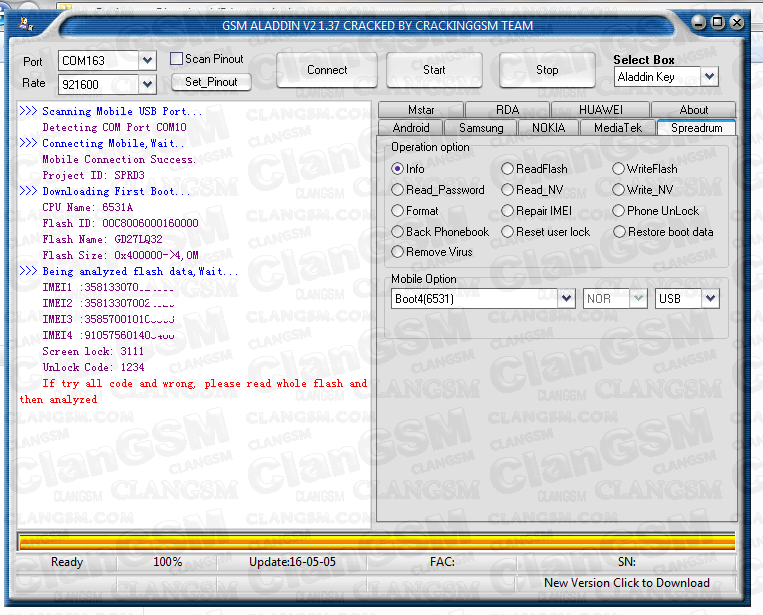Click the Start button

tap(434, 70)
